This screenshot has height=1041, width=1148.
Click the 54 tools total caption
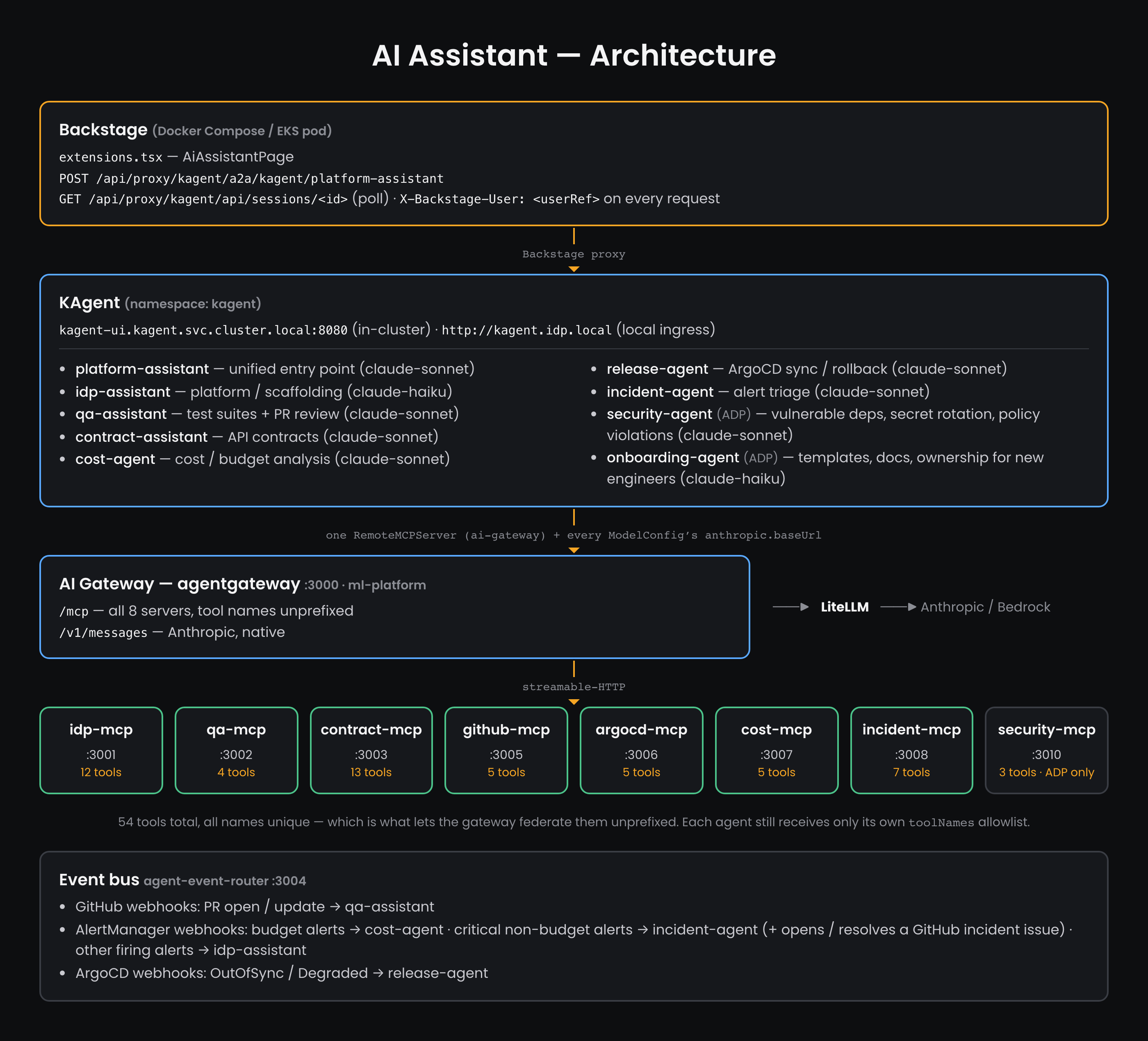(574, 822)
